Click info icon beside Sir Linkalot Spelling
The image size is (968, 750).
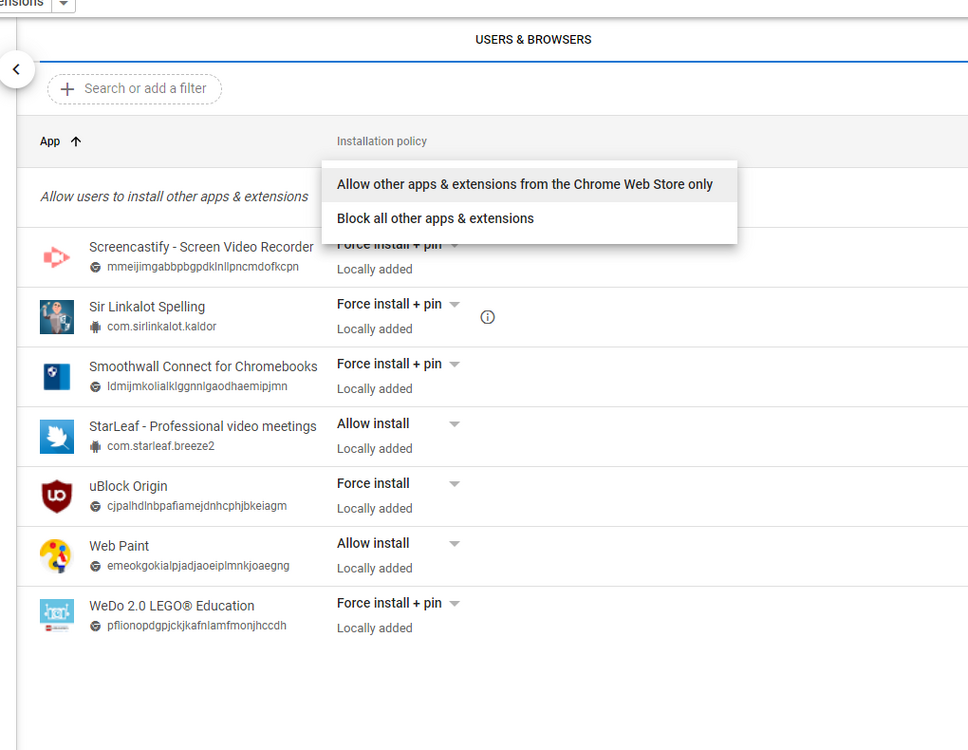[x=488, y=317]
